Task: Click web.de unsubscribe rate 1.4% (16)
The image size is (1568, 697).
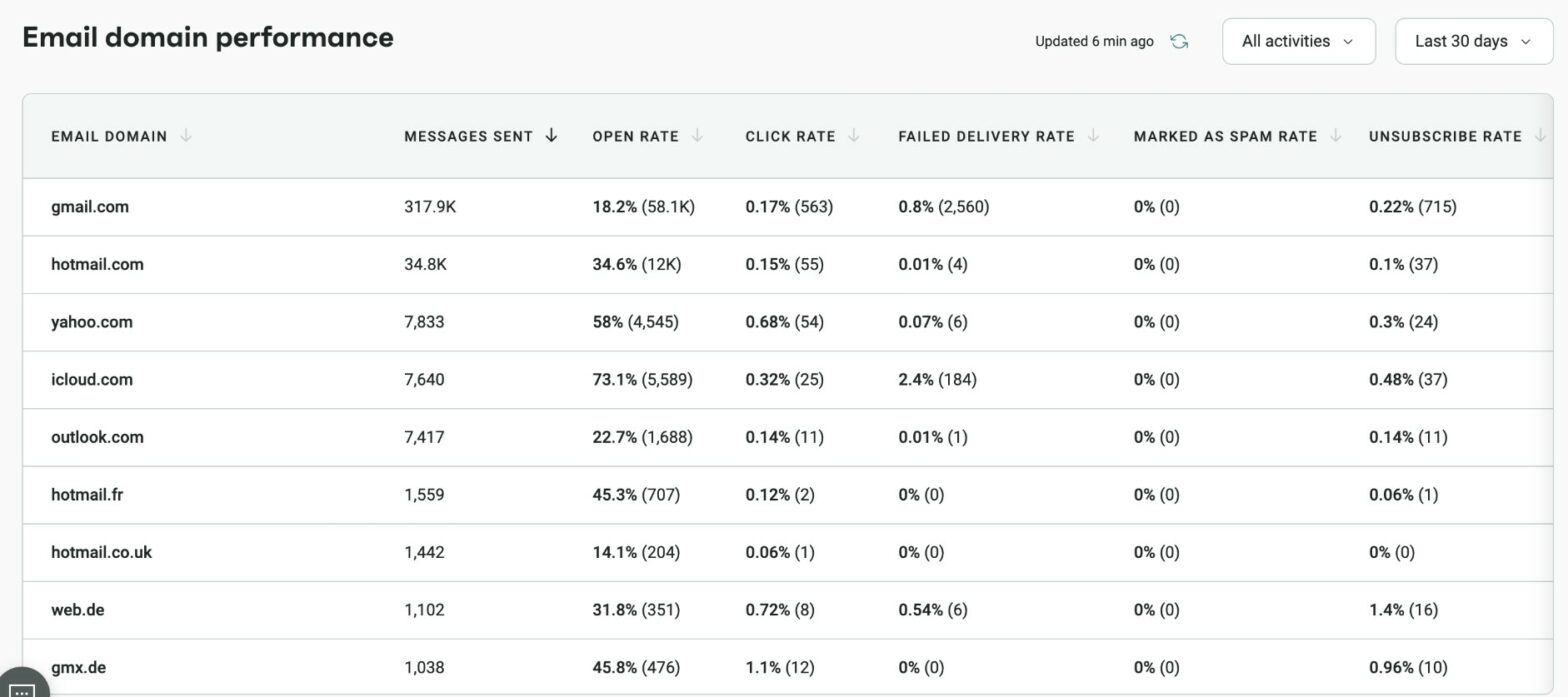Action: tap(1403, 609)
